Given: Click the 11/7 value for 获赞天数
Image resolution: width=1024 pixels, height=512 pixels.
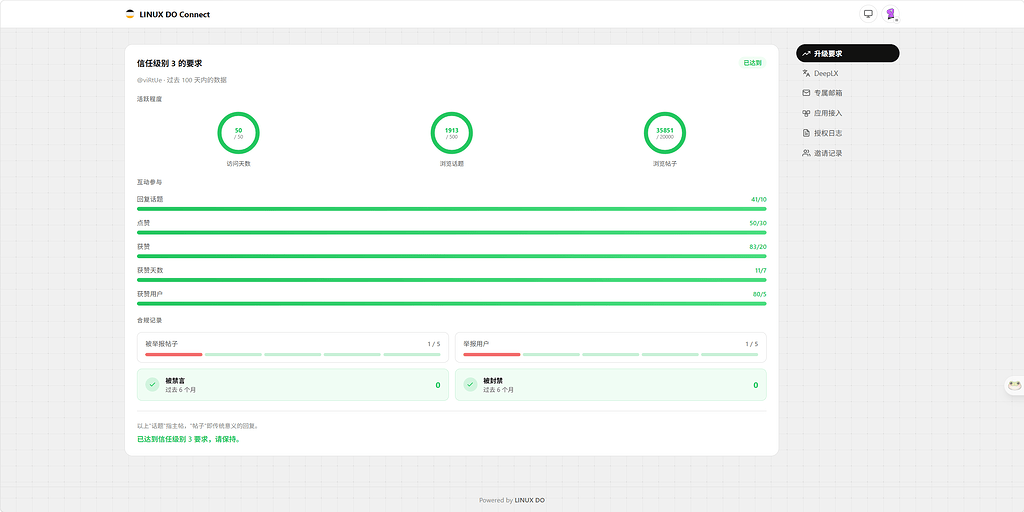Looking at the screenshot, I should [761, 270].
